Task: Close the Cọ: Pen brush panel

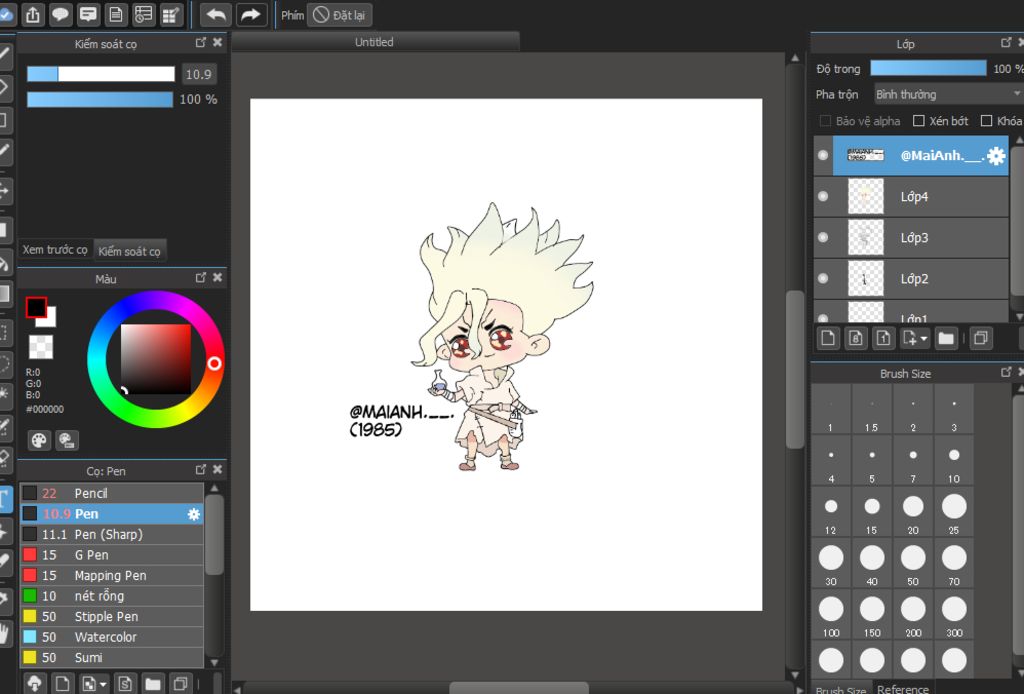Action: click(x=217, y=469)
